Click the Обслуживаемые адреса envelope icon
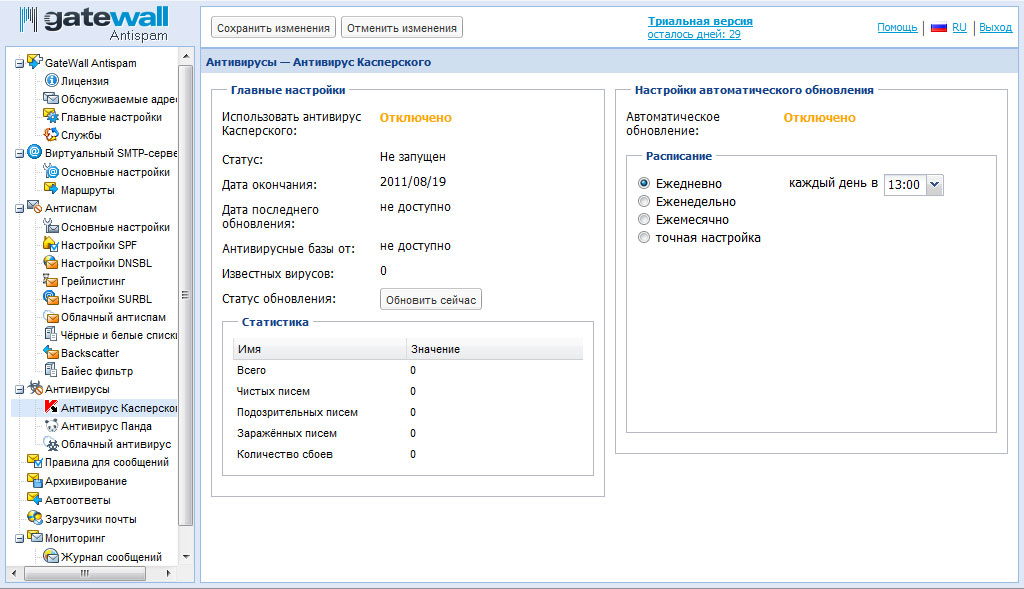1024x589 pixels. point(52,99)
